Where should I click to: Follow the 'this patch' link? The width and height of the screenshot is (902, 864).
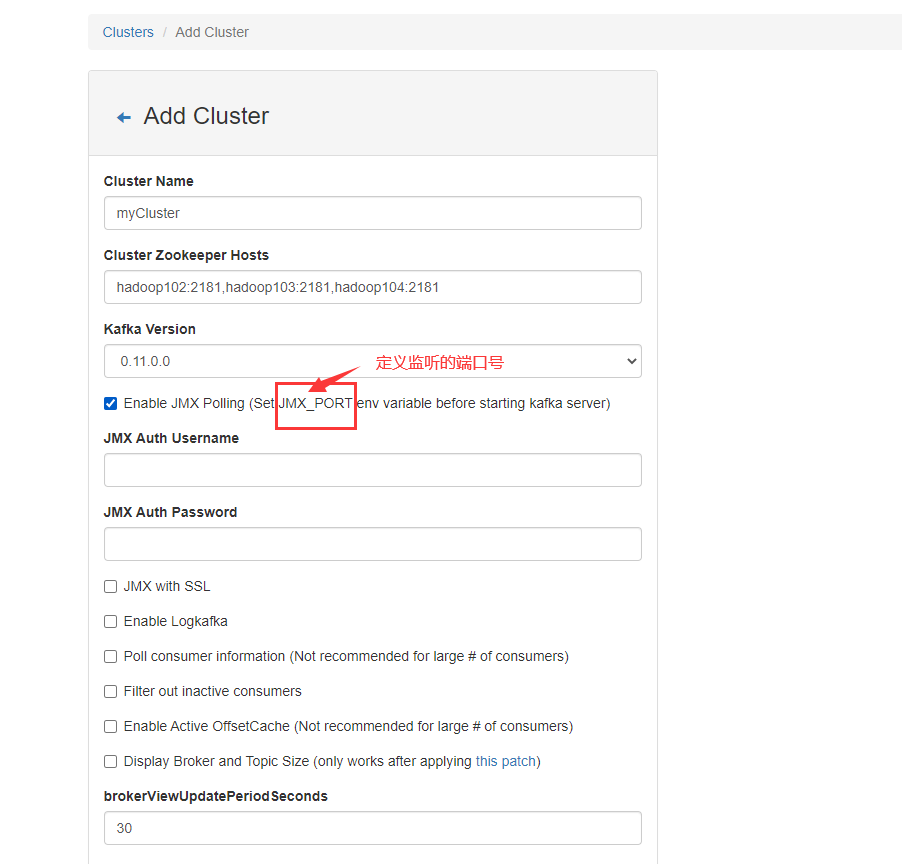[x=506, y=761]
